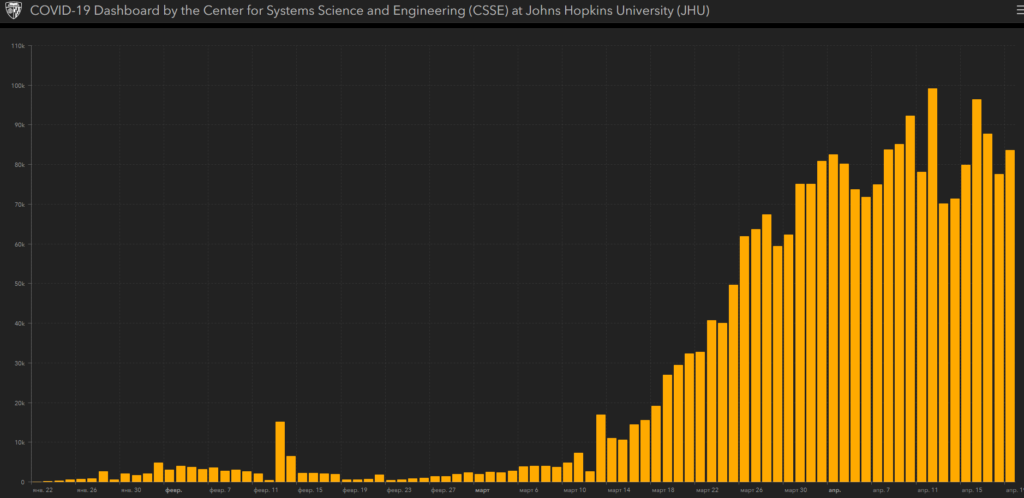The height and width of the screenshot is (498, 1024).
Task: Click the 'март 14' date label
Action: point(620,490)
